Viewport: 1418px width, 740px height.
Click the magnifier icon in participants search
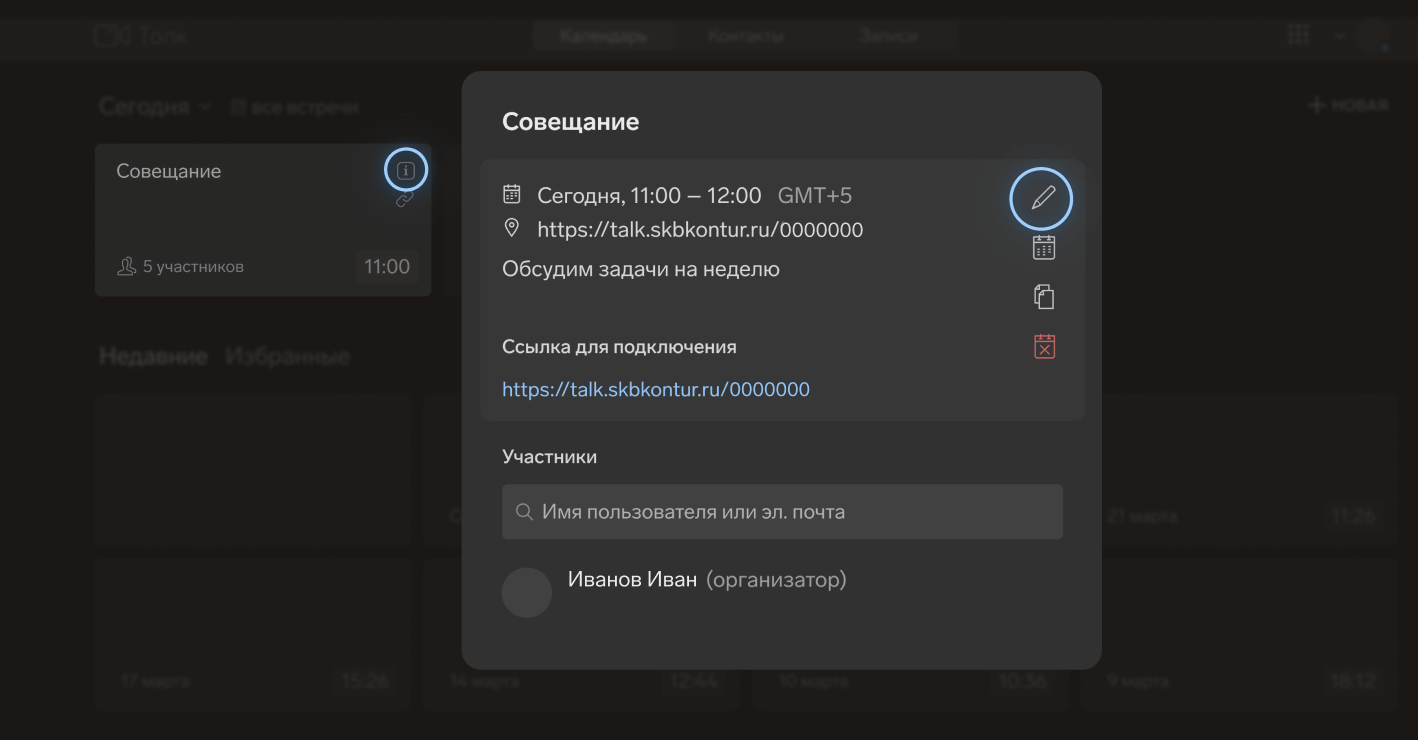[x=523, y=512]
